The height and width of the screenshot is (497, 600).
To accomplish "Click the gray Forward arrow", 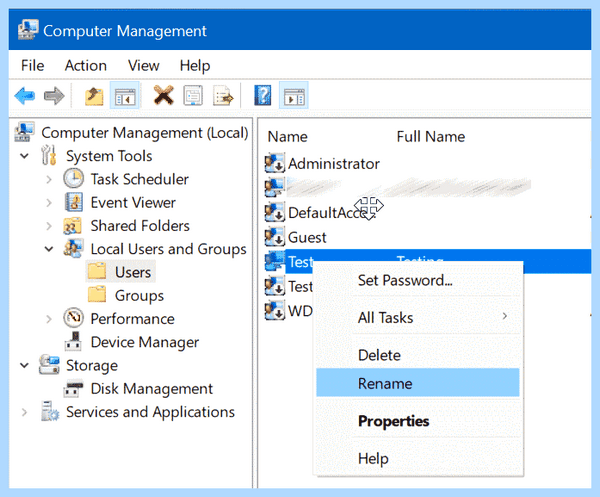I will [54, 96].
